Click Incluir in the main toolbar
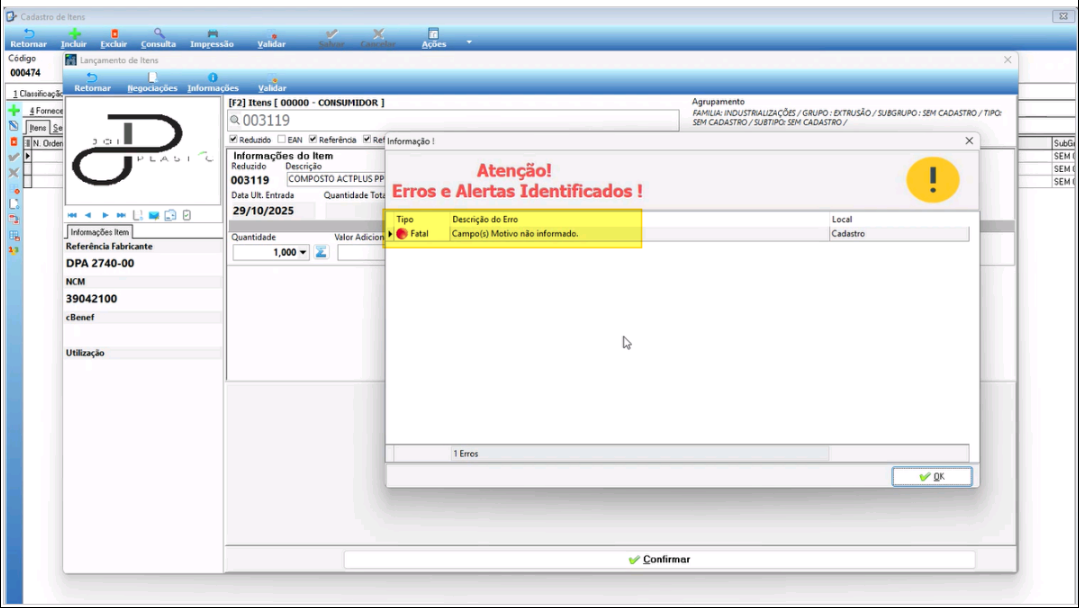The width and height of the screenshot is (1079, 609). tap(73, 38)
